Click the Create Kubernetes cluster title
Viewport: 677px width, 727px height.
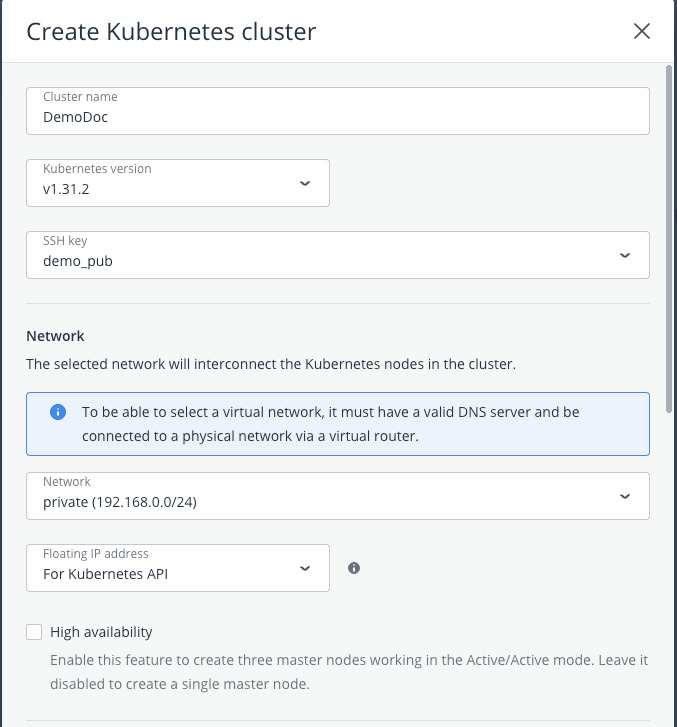point(171,32)
